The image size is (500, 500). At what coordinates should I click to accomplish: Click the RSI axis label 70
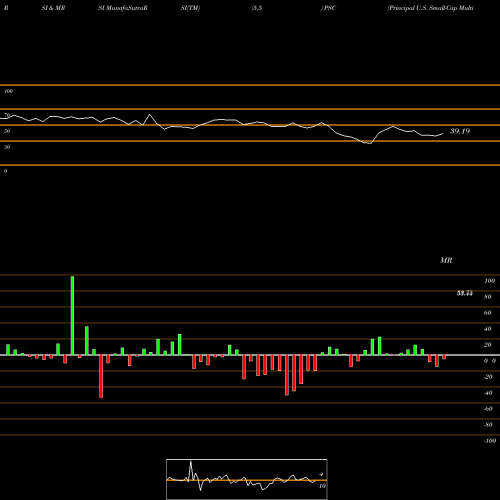pyautogui.click(x=7, y=115)
